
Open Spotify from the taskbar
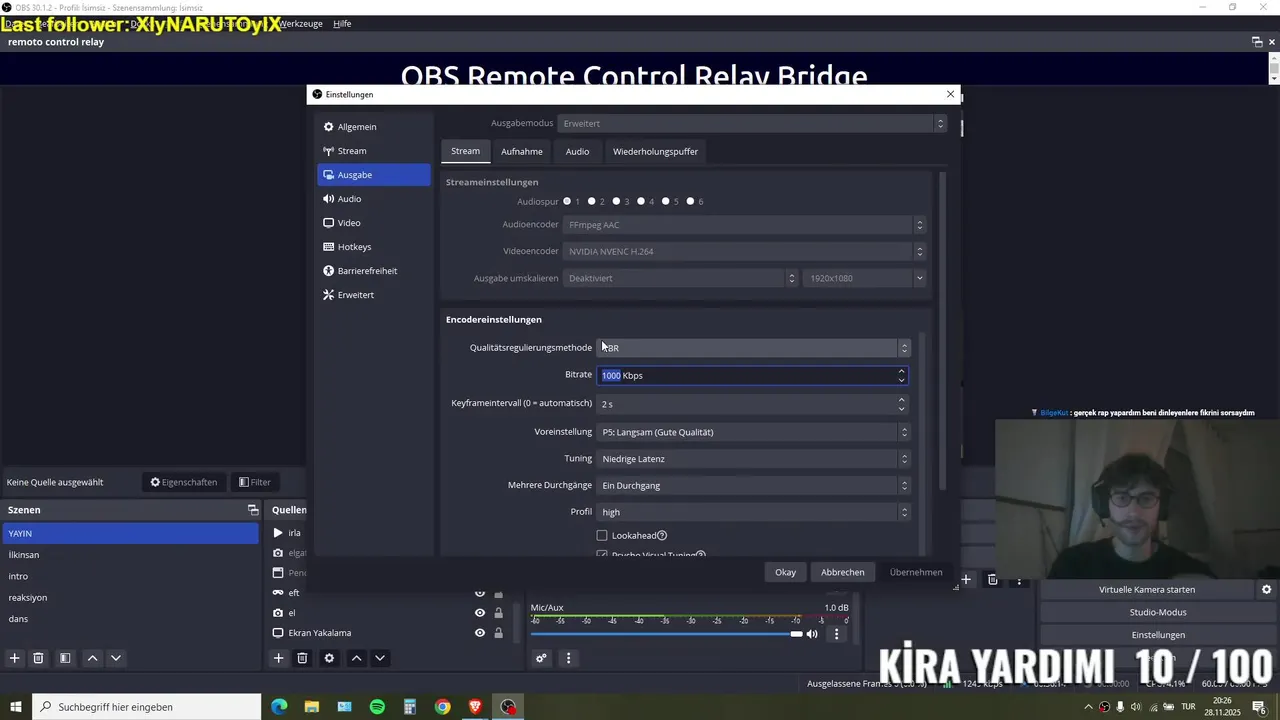(x=377, y=707)
